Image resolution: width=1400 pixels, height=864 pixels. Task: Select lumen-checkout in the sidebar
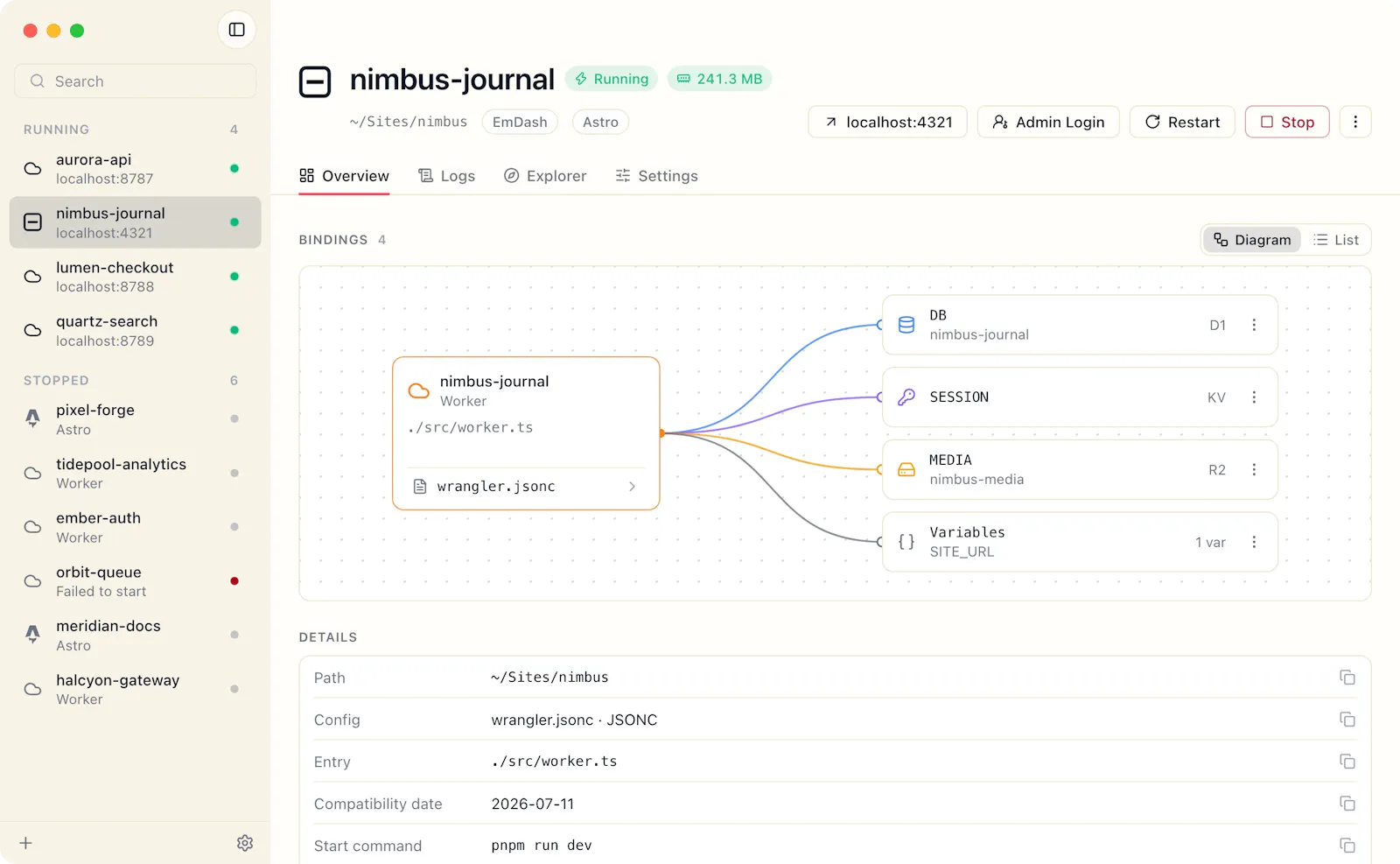point(136,277)
